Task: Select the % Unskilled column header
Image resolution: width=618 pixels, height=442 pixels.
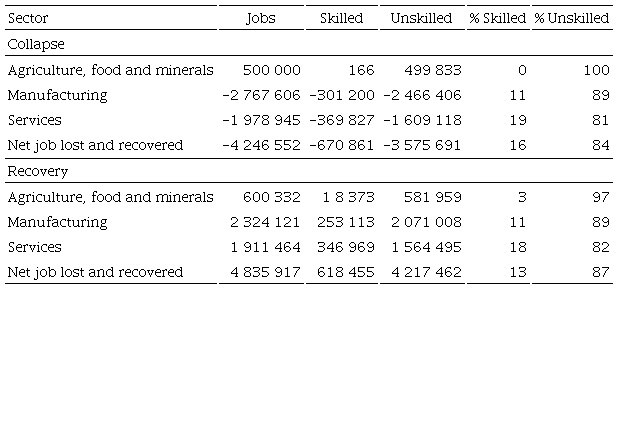Action: click(x=571, y=19)
